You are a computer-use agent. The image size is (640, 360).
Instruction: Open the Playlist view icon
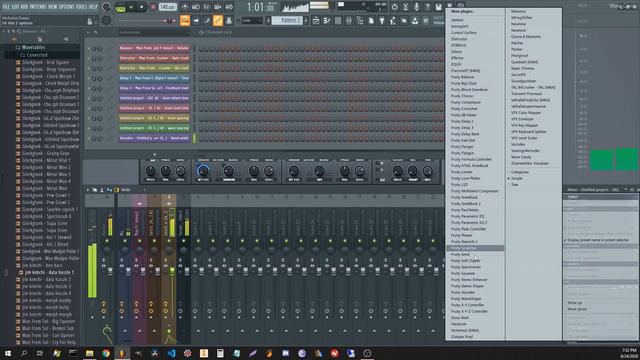(316, 20)
